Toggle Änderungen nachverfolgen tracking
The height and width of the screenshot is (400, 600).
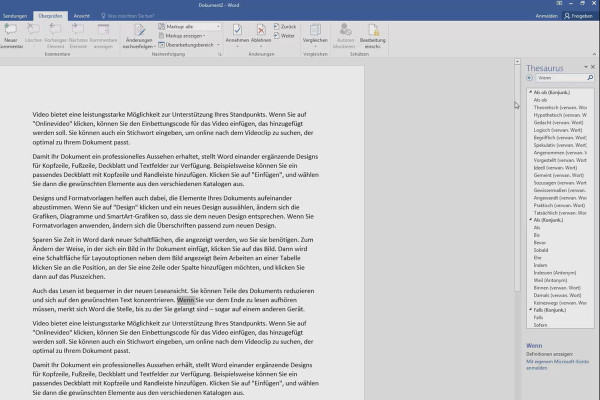139,36
